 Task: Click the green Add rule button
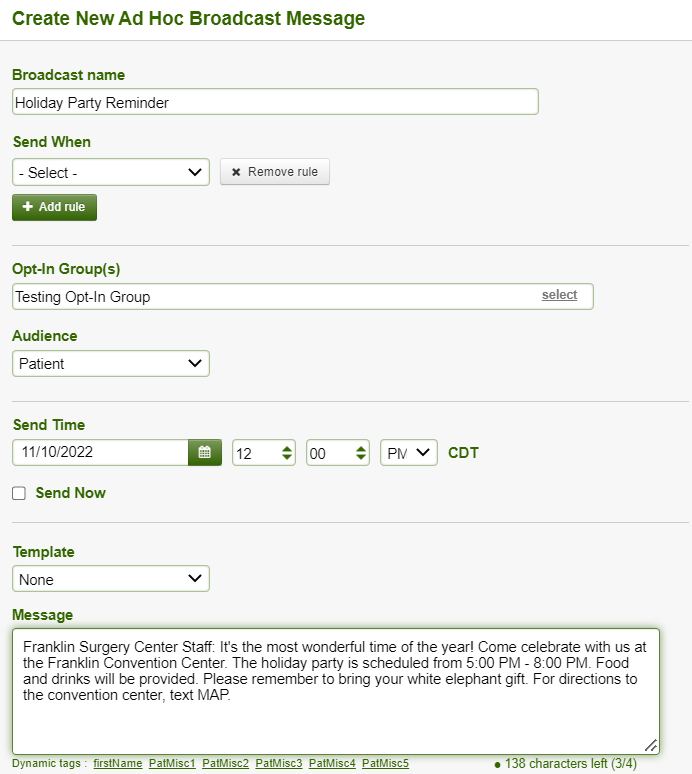pos(54,207)
